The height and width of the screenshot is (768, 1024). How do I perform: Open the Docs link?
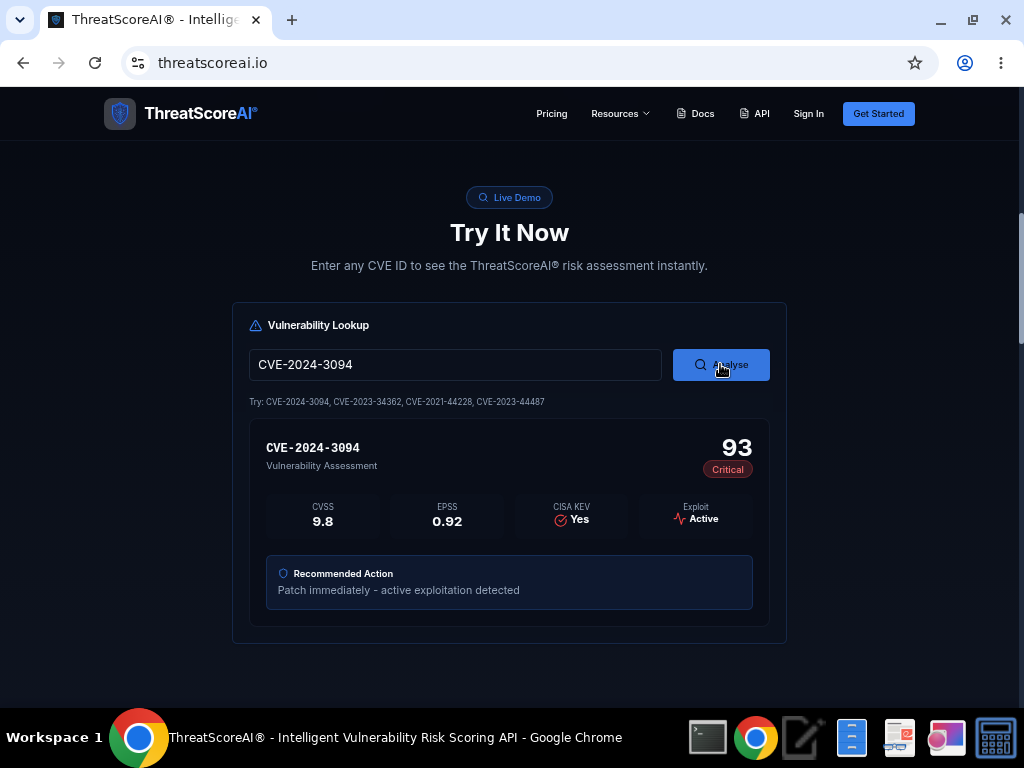click(x=695, y=114)
